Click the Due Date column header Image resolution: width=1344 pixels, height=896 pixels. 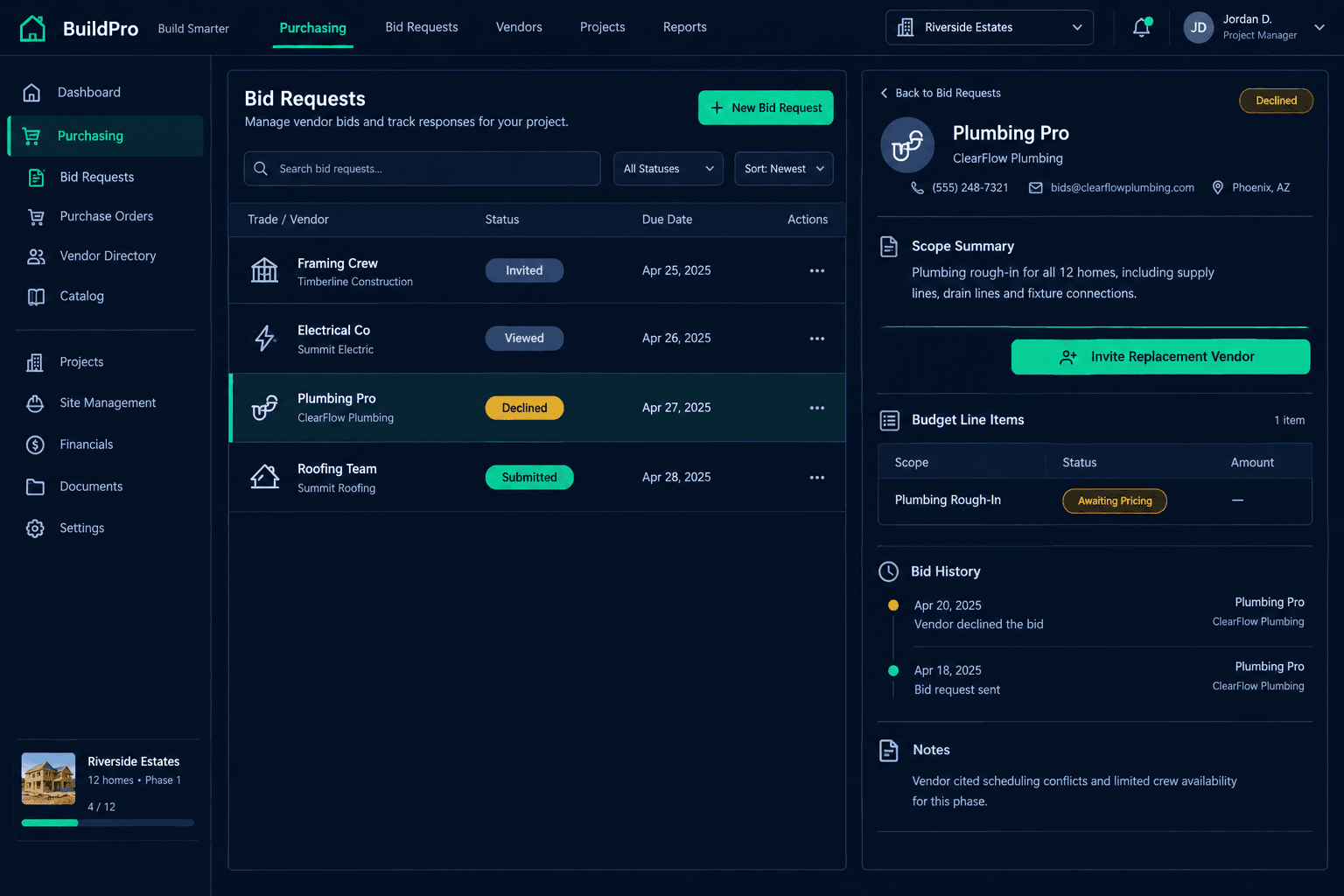pyautogui.click(x=667, y=220)
